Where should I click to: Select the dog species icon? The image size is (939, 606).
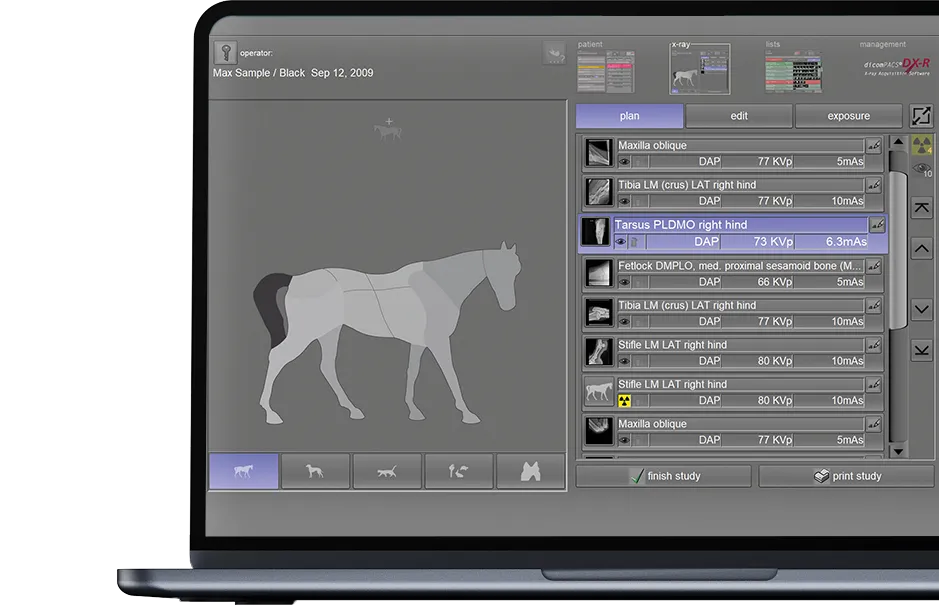[315, 471]
